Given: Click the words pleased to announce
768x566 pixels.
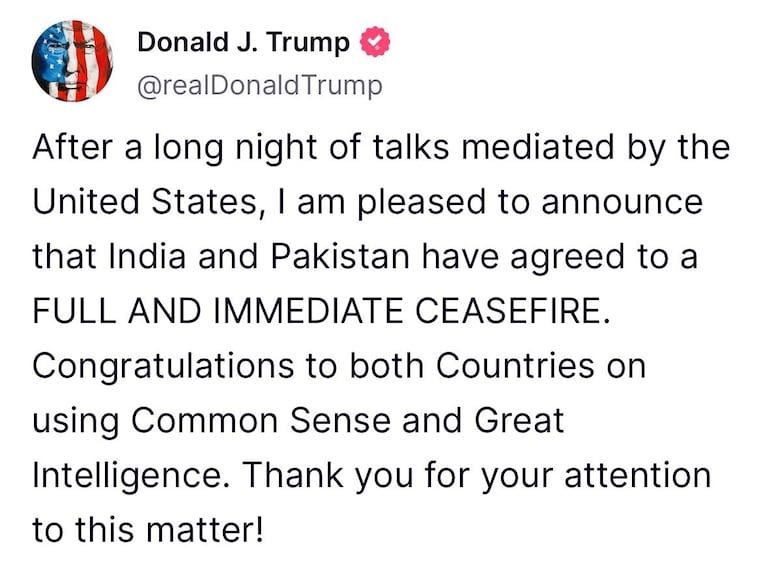Looking at the screenshot, I should [x=530, y=203].
